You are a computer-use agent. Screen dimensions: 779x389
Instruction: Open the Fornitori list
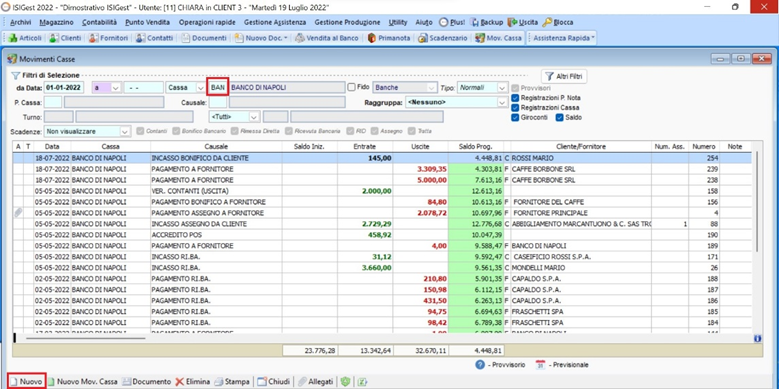tap(108, 38)
